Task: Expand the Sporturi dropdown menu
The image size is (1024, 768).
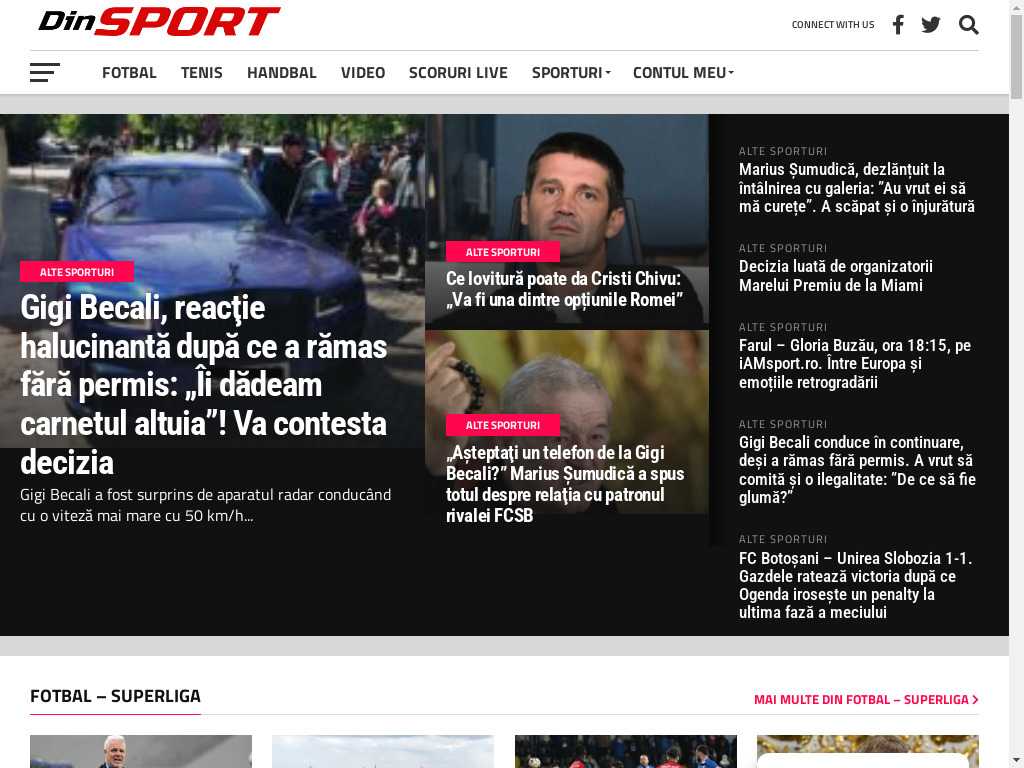Action: pyautogui.click(x=571, y=72)
